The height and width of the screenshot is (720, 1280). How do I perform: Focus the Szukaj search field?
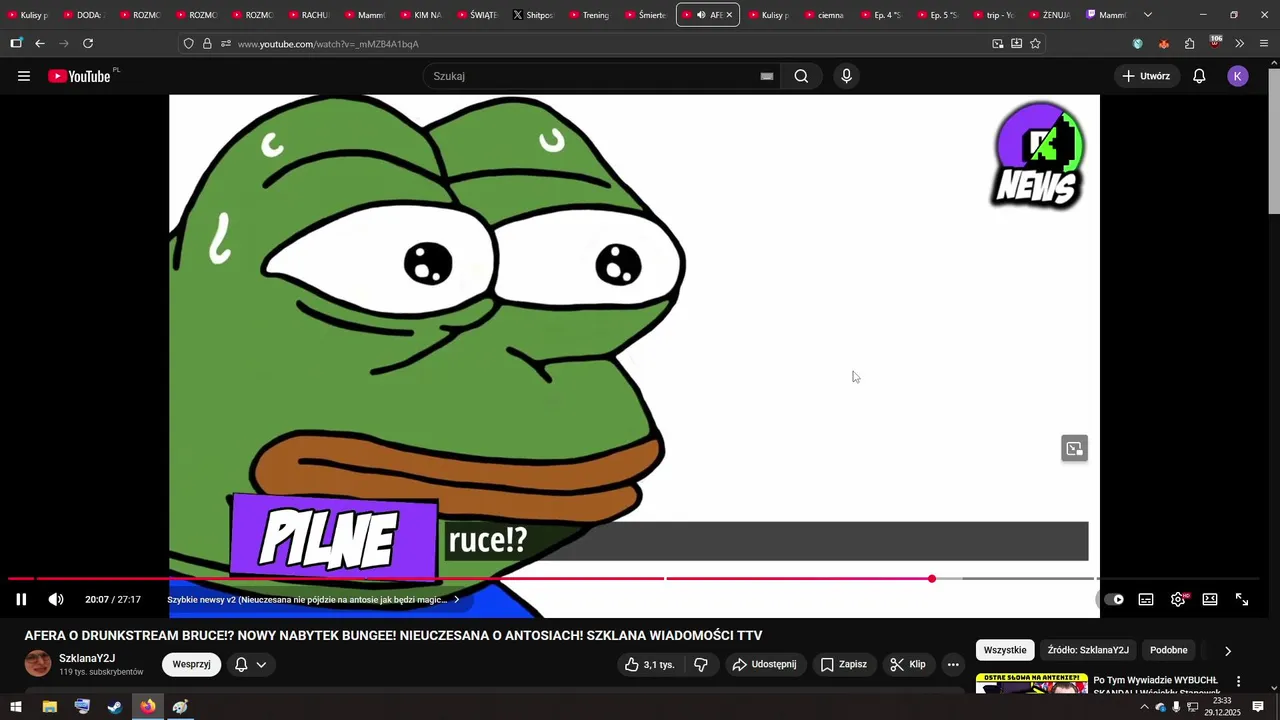click(600, 76)
